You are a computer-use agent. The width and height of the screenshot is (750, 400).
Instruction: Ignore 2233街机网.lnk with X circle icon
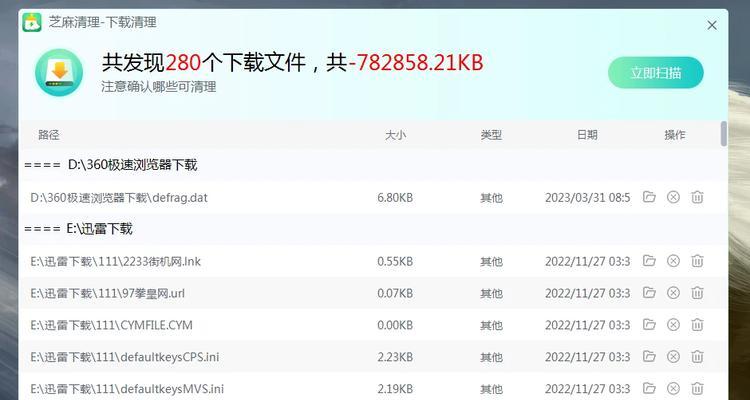tap(673, 261)
